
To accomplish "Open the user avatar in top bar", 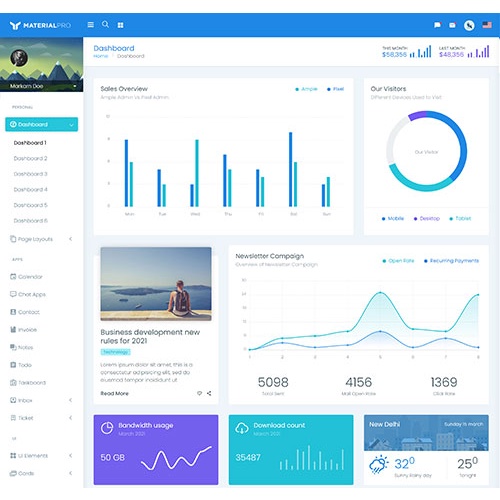I will pyautogui.click(x=469, y=25).
